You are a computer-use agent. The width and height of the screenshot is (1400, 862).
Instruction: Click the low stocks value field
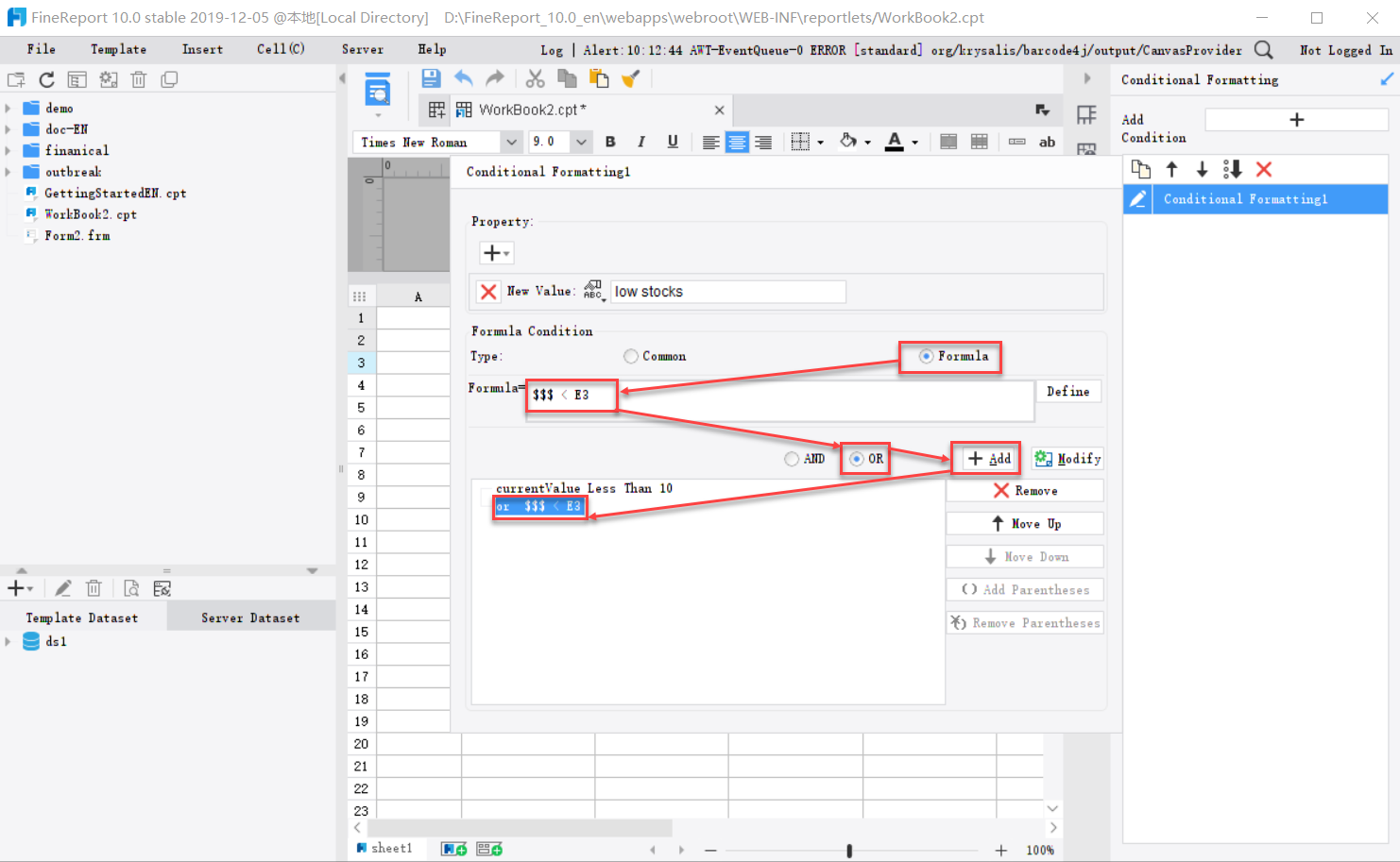[727, 292]
